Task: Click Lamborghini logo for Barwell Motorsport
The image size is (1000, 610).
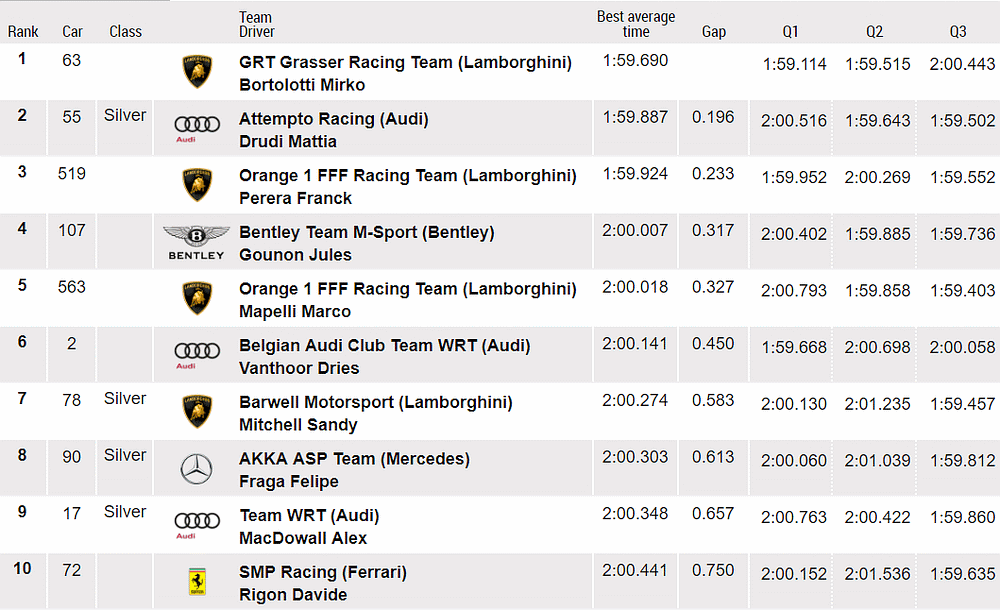Action: [x=197, y=412]
